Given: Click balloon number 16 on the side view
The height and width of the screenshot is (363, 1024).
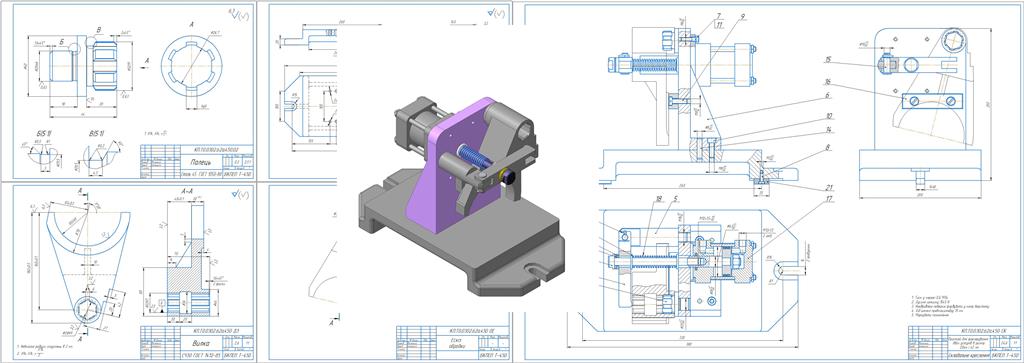Looking at the screenshot, I should [x=827, y=82].
